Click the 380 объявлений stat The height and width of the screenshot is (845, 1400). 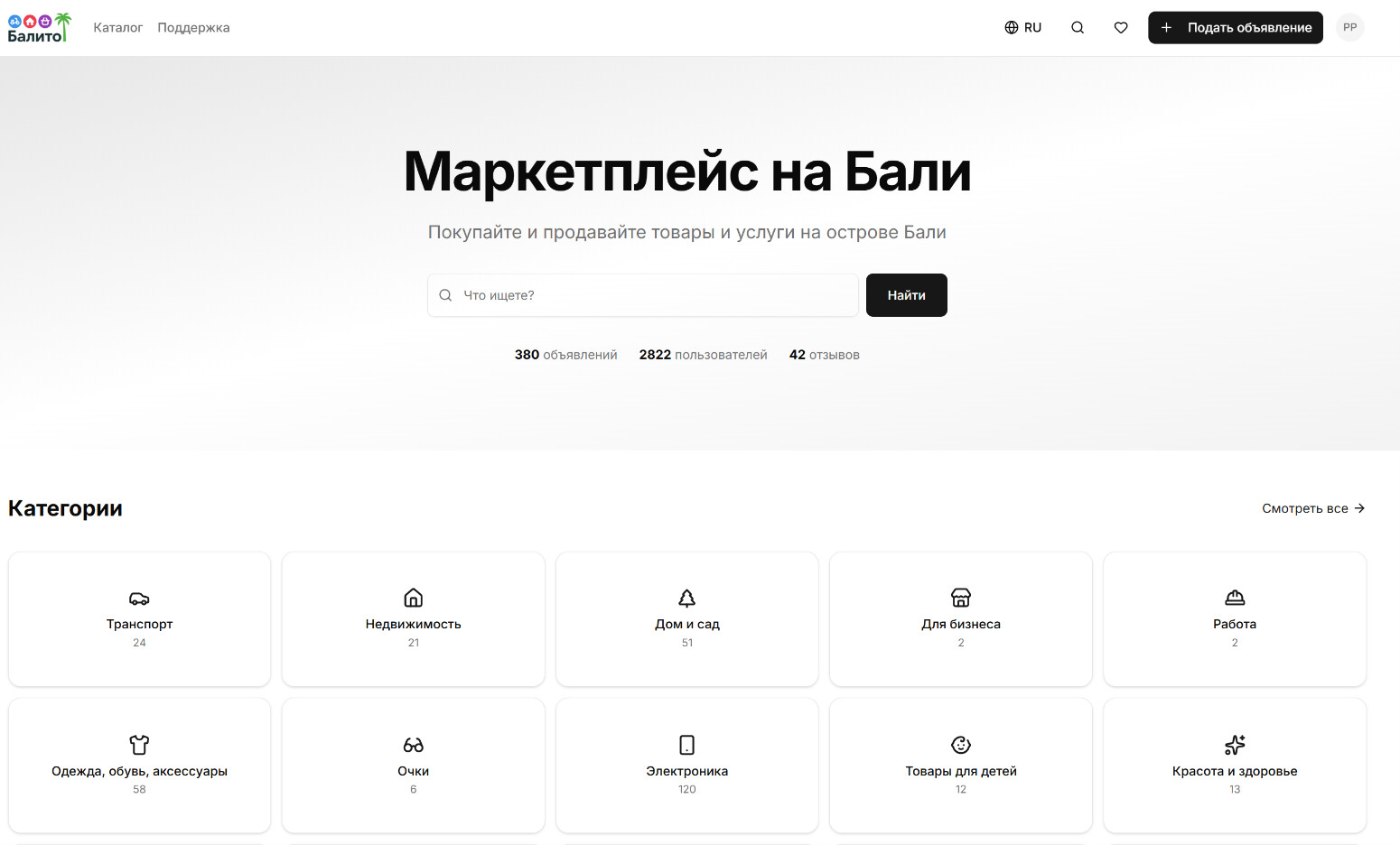pyautogui.click(x=566, y=355)
